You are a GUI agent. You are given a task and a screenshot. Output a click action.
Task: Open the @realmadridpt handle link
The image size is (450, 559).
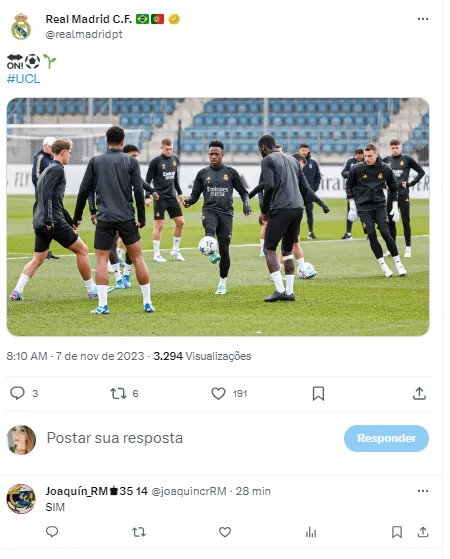click(x=84, y=34)
